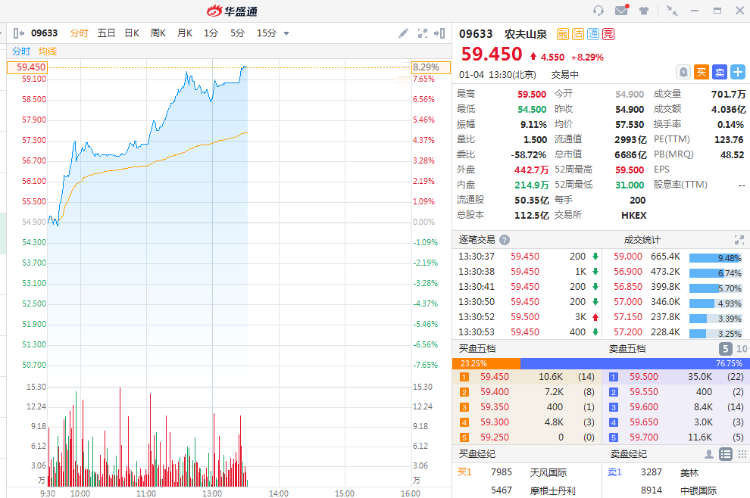
Task: Switch to 5分 chart tab
Action: [237, 33]
